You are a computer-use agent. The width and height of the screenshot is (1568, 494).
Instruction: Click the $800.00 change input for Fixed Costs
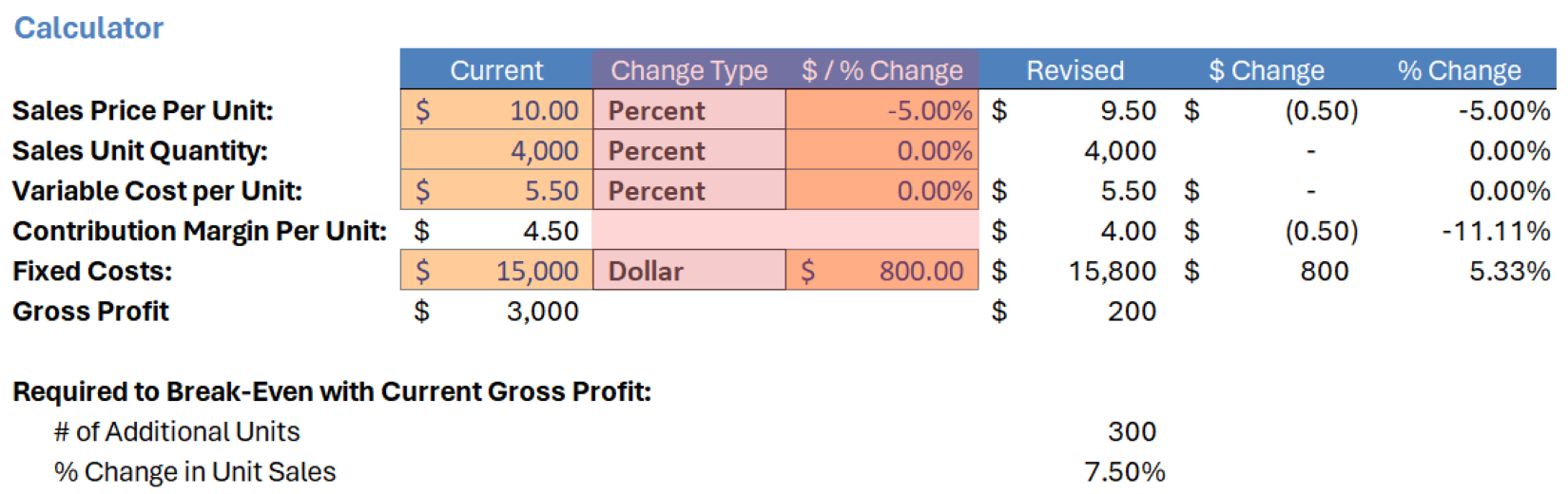click(x=881, y=272)
